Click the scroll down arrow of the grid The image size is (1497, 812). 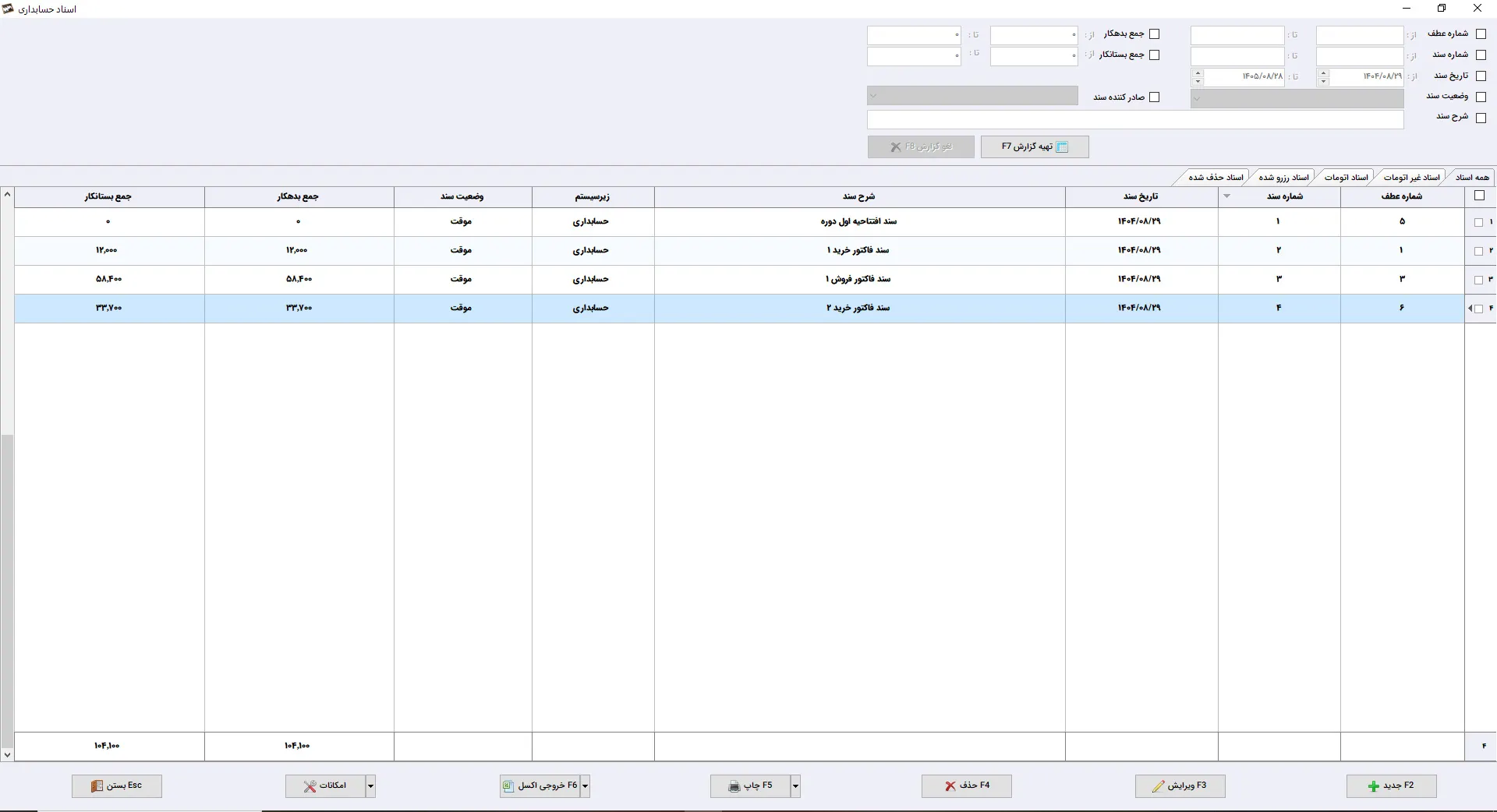7,754
